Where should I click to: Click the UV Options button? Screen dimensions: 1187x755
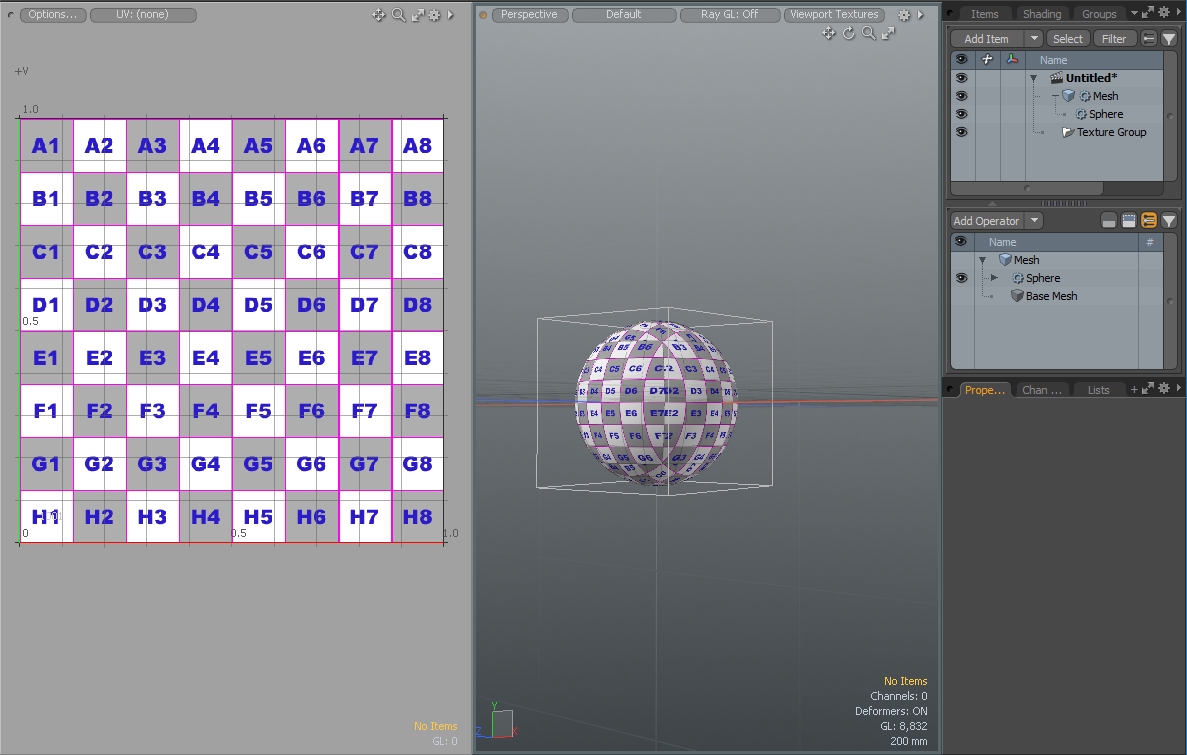(52, 15)
